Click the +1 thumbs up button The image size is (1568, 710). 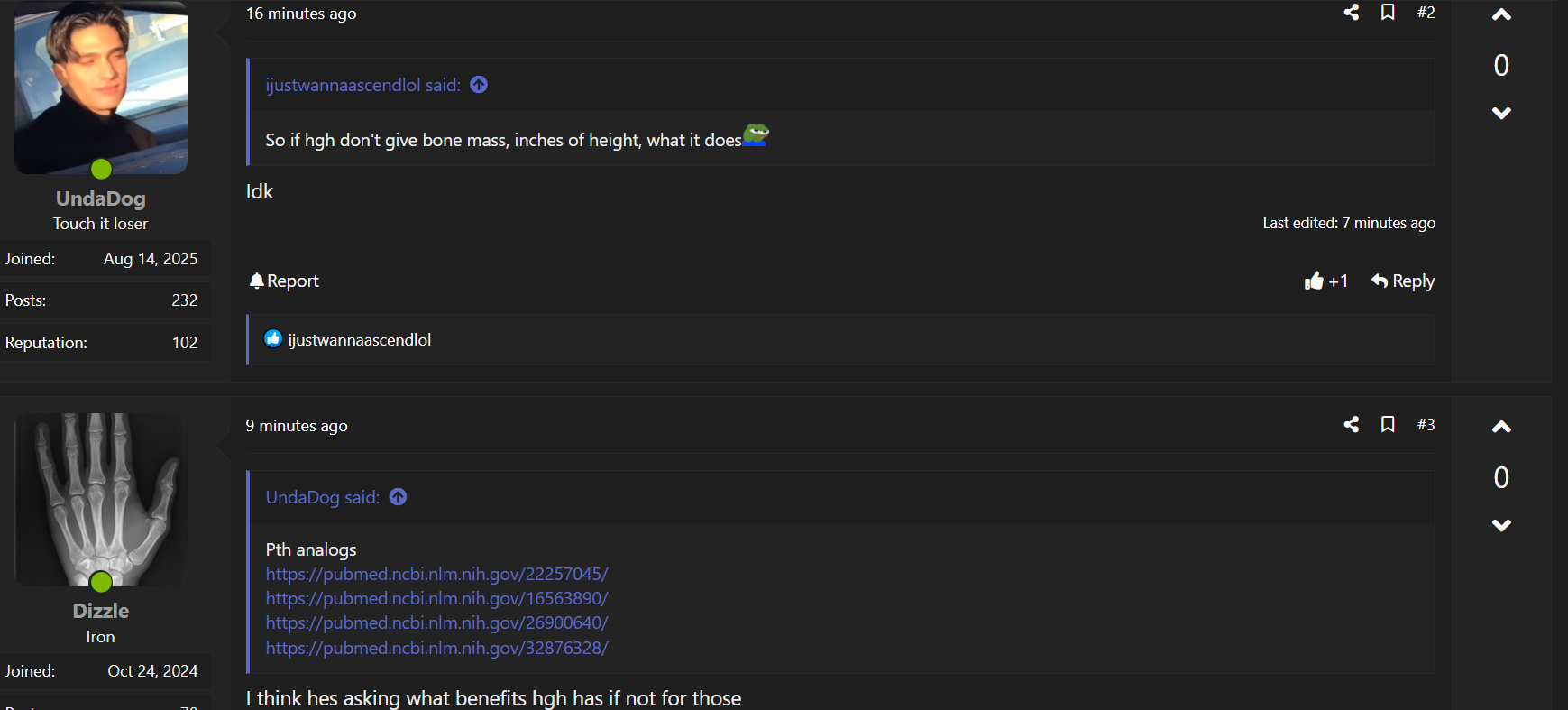pyautogui.click(x=1325, y=281)
